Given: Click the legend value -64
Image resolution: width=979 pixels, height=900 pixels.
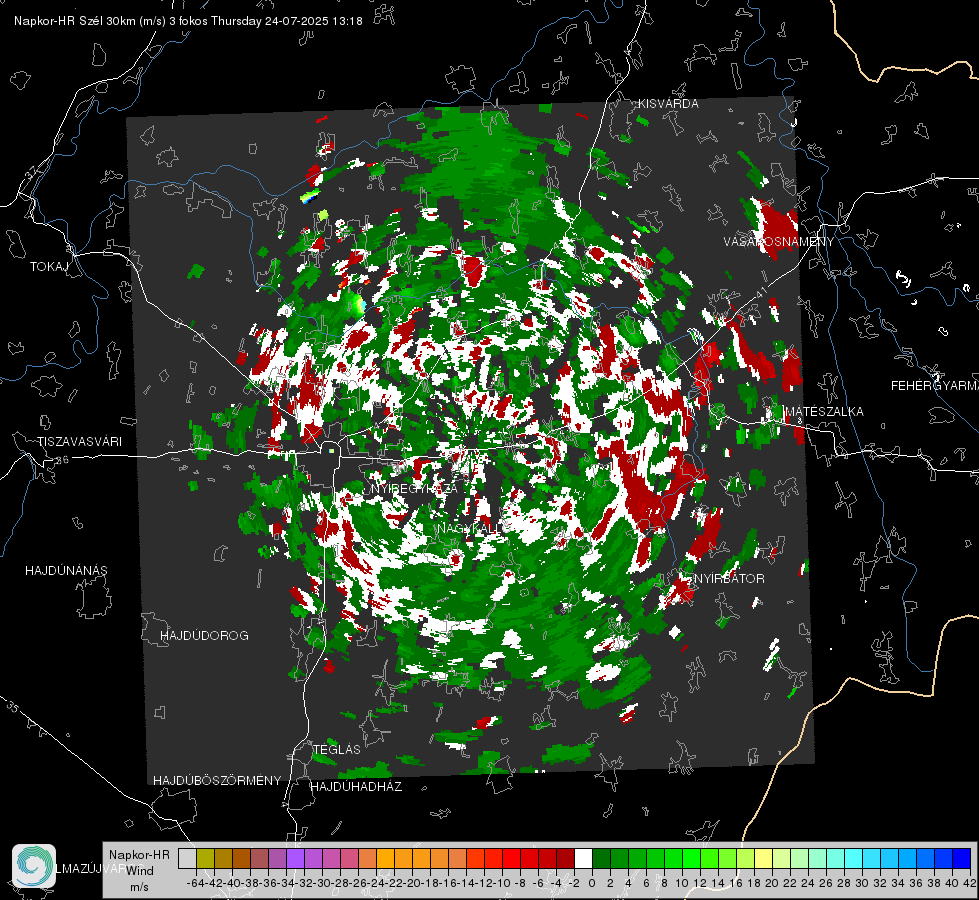Looking at the screenshot, I should pyautogui.click(x=195, y=883).
